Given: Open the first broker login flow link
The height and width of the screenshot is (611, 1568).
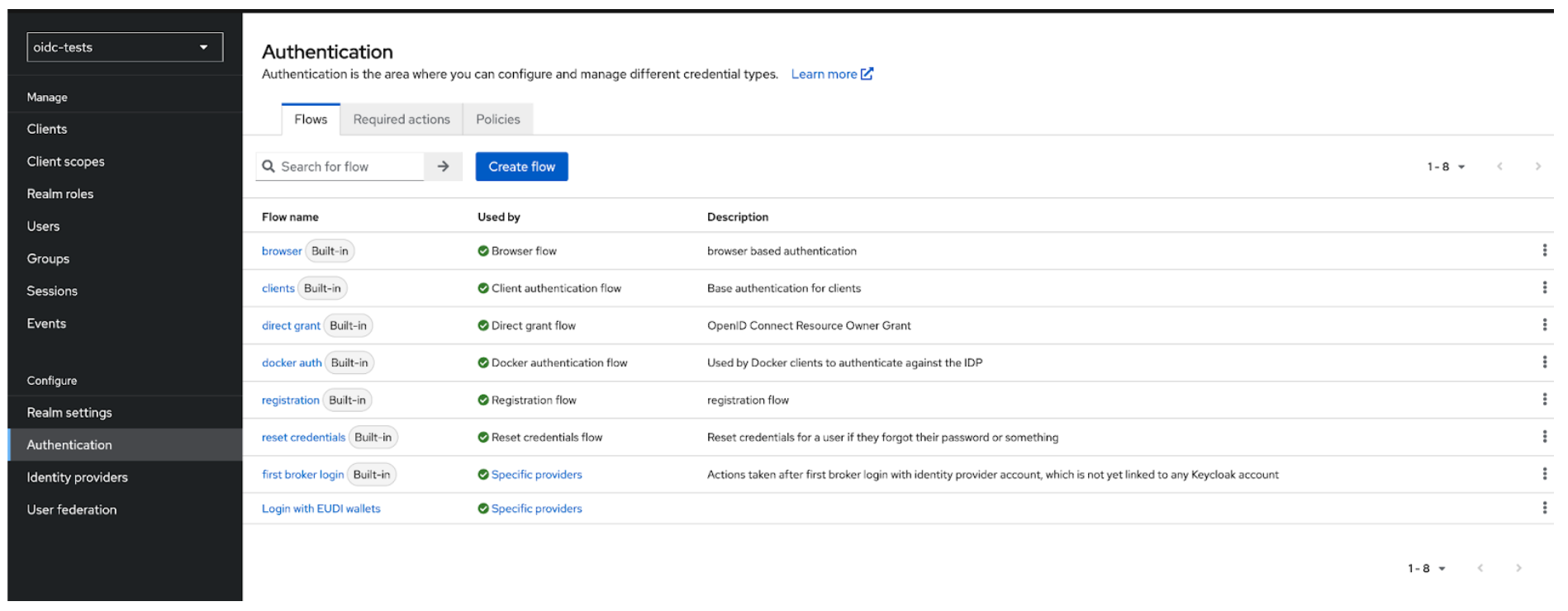Looking at the screenshot, I should (x=302, y=474).
